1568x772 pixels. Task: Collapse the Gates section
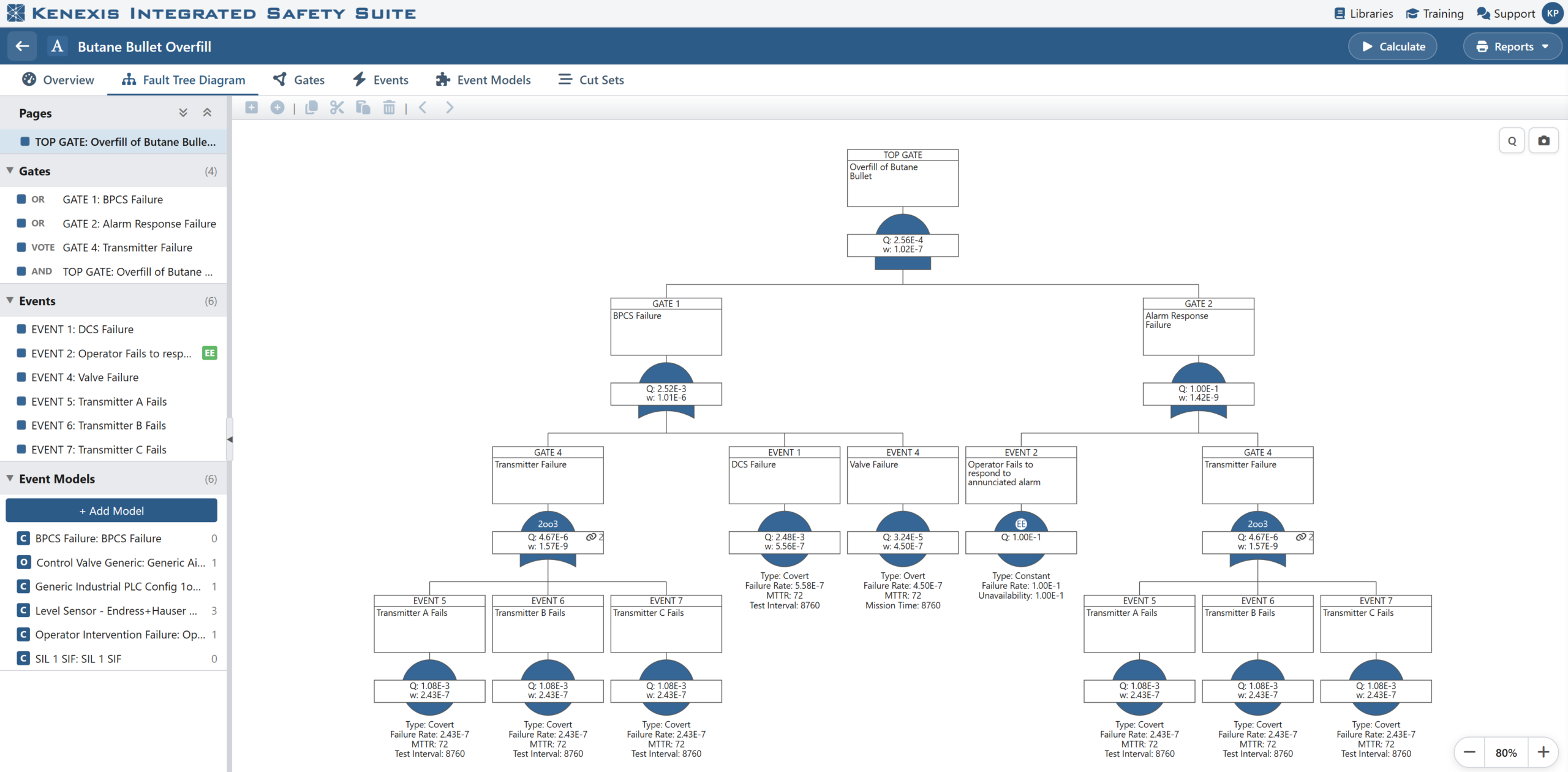10,171
